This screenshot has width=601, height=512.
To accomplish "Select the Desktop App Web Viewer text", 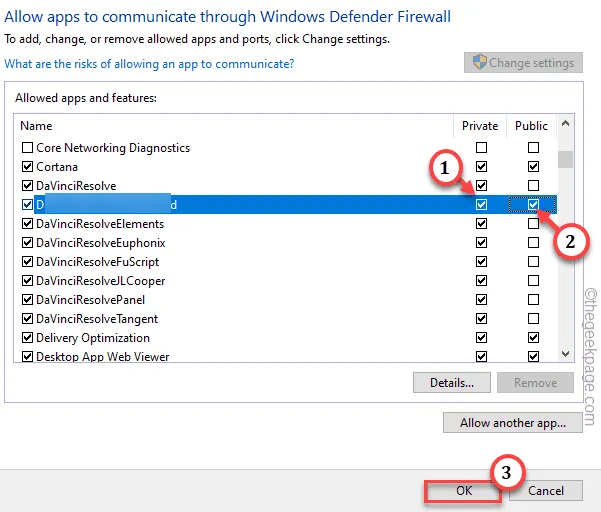I will click(103, 356).
